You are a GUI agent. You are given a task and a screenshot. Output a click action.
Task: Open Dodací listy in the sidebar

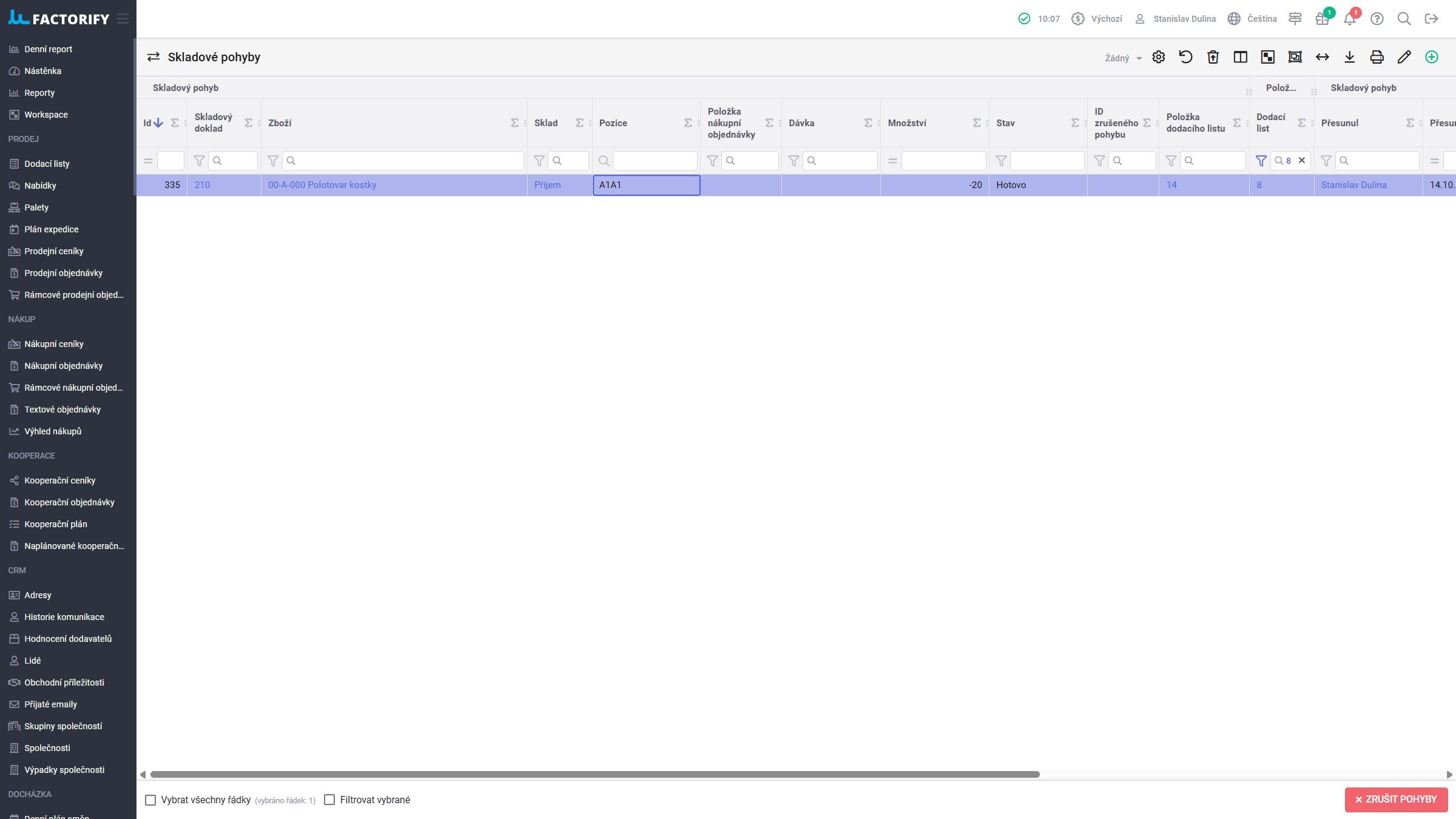point(47,164)
